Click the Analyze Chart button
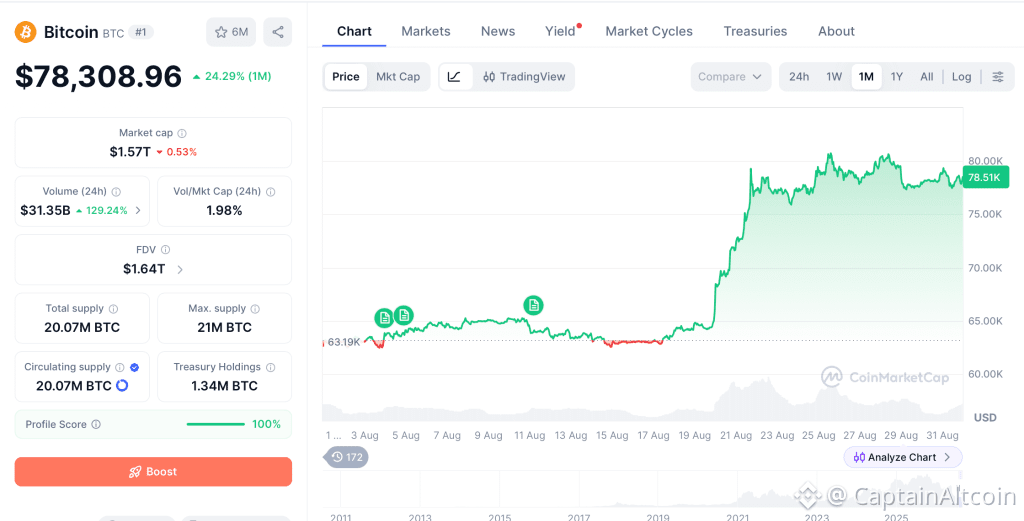The width and height of the screenshot is (1024, 521). pyautogui.click(x=903, y=457)
